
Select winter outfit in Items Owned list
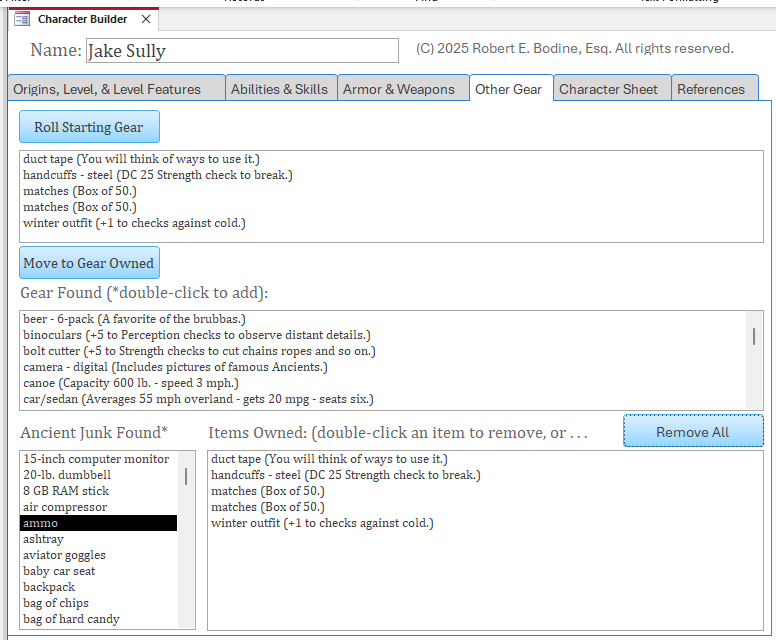pos(322,523)
